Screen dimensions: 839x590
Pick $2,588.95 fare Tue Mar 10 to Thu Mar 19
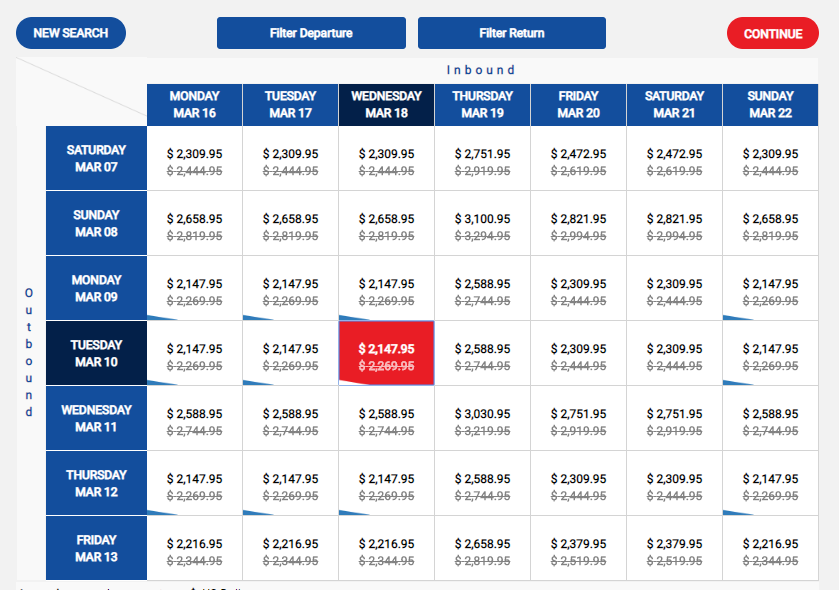click(x=482, y=353)
